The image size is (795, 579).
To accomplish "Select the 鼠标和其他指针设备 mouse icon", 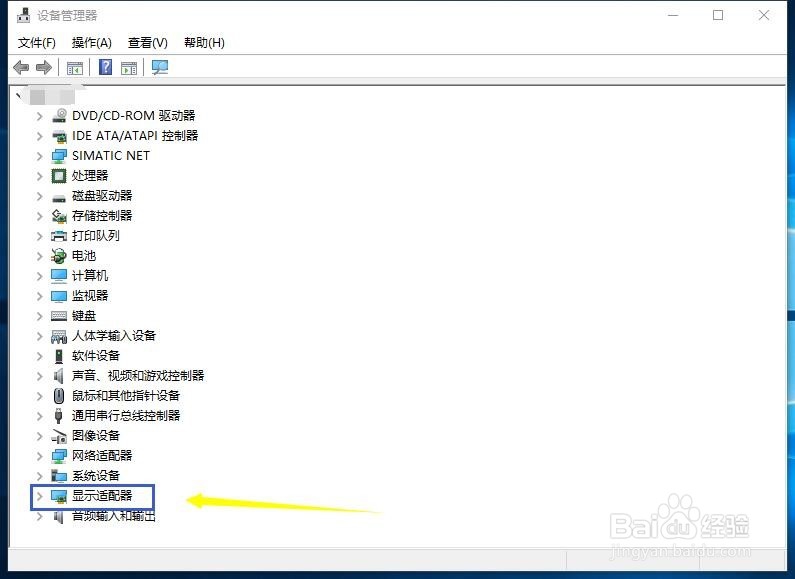I will click(x=59, y=396).
